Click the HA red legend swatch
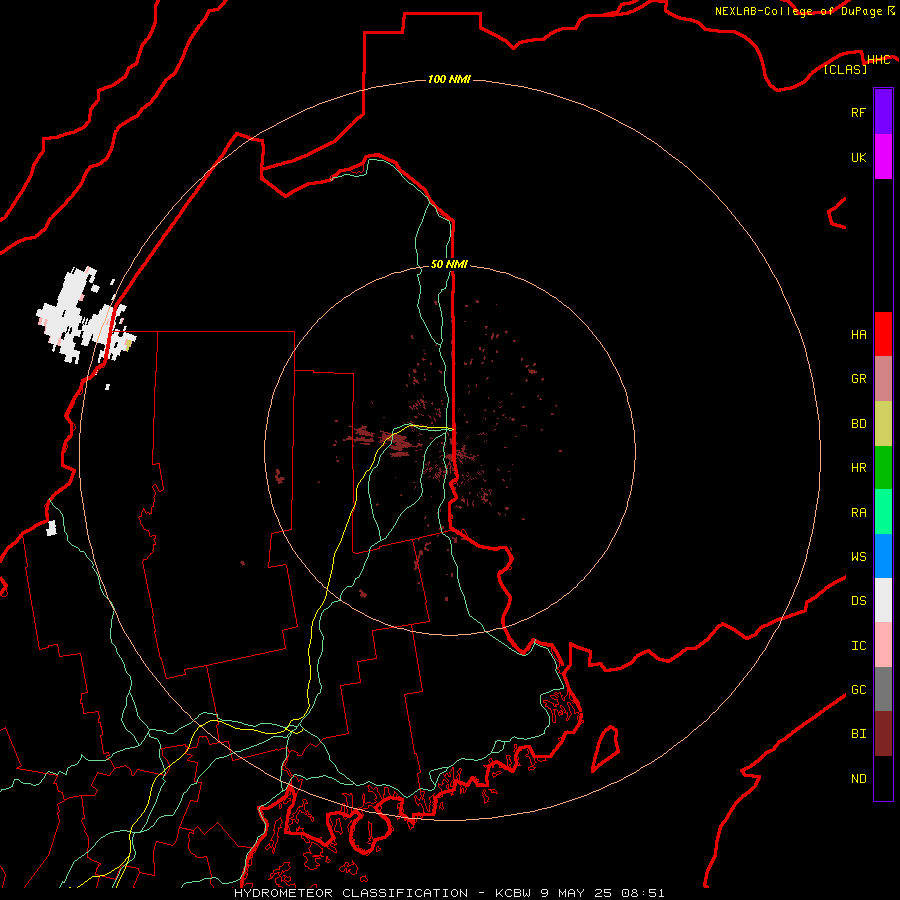This screenshot has width=900, height=900. tap(883, 334)
